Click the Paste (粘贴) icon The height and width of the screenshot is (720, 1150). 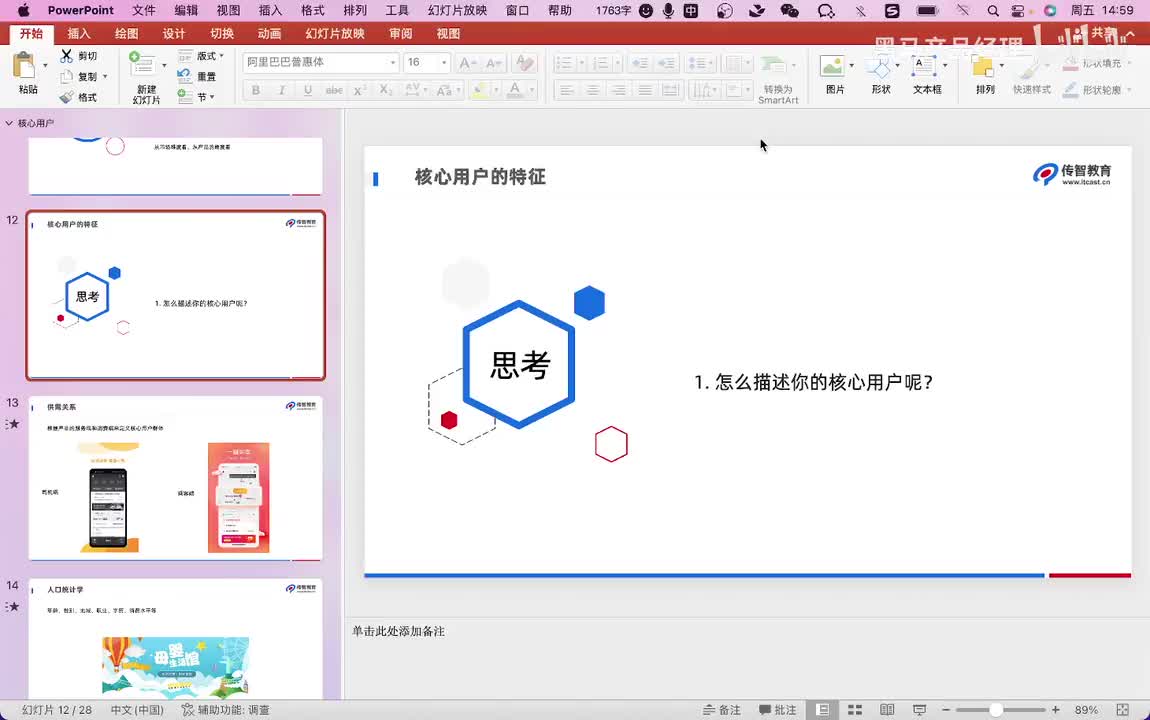[x=24, y=65]
